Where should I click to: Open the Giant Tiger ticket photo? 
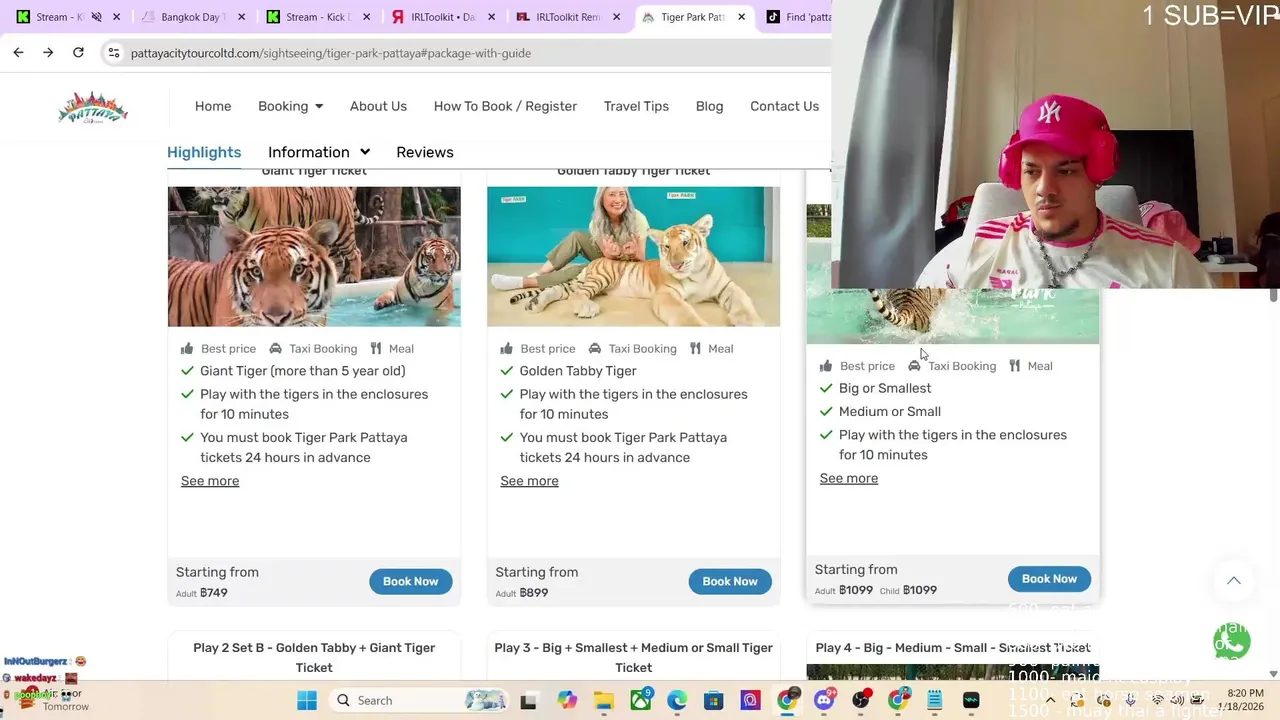point(314,256)
